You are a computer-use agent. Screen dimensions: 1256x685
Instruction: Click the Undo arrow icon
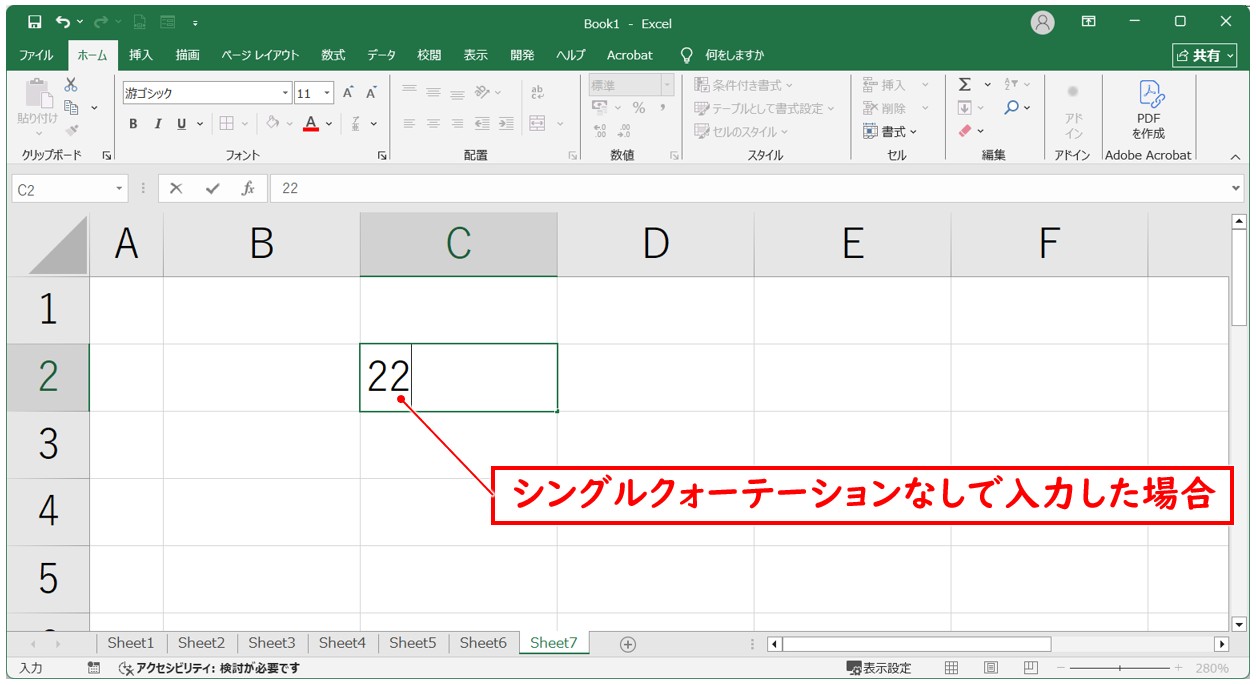pyautogui.click(x=63, y=22)
